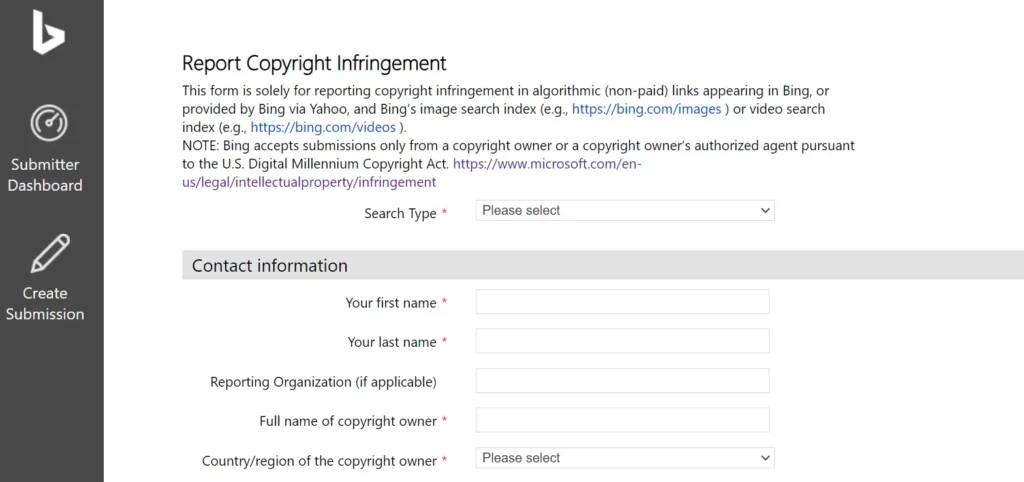Viewport: 1024px width, 482px height.
Task: Click the Your last name label
Action: [392, 342]
